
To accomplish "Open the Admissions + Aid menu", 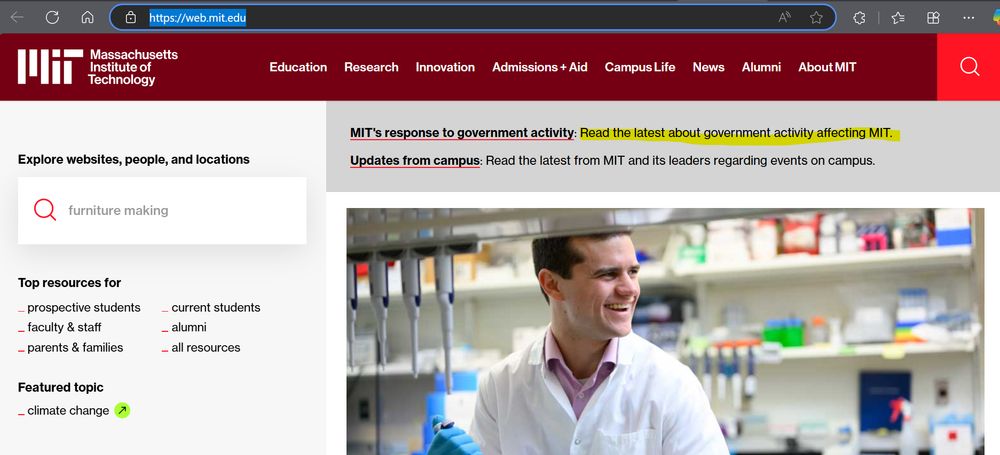I will 540,67.
